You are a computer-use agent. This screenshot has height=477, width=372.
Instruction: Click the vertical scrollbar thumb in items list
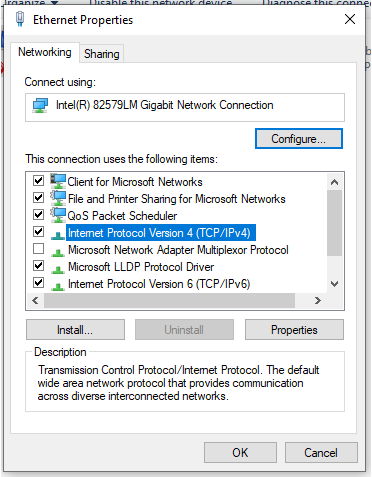click(335, 223)
